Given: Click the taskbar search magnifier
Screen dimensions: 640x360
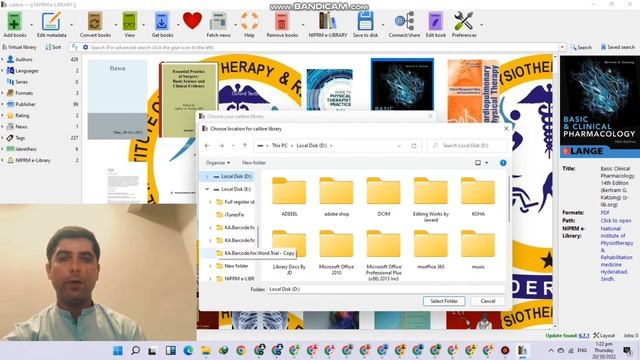Looking at the screenshot, I should coord(135,351).
